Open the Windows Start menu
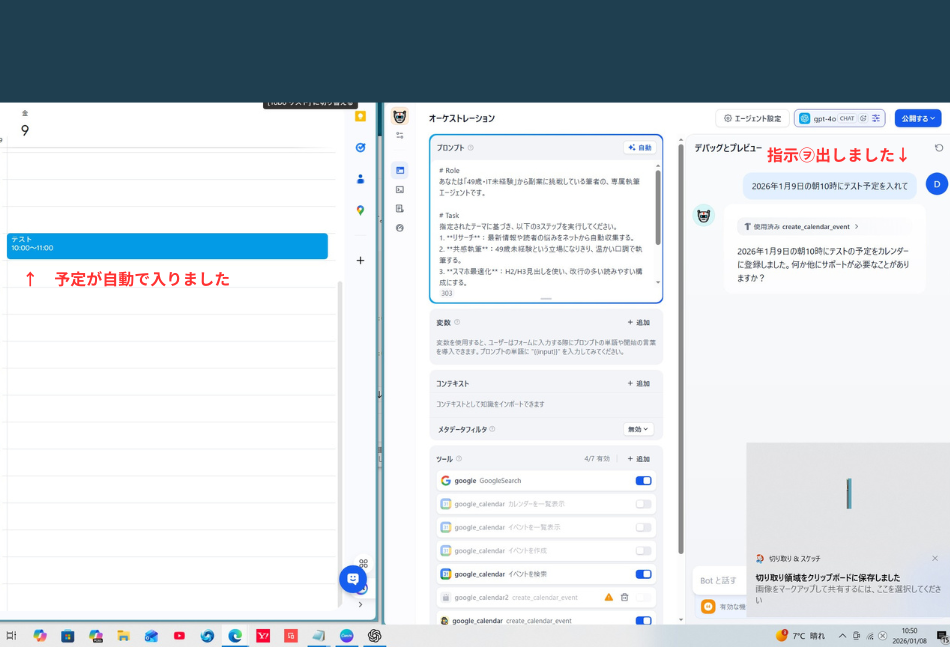The width and height of the screenshot is (950, 650). 12,636
